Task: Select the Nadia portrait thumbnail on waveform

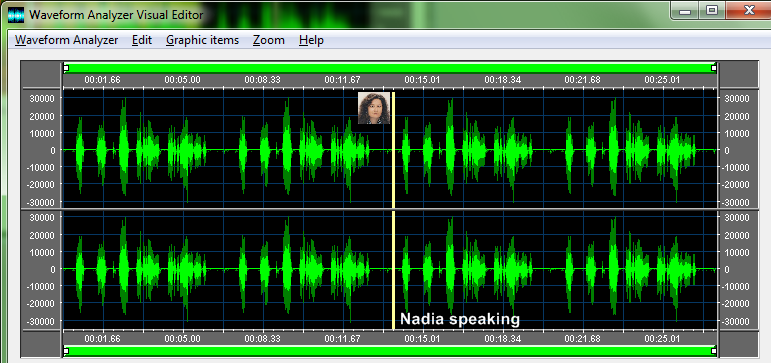Action: pyautogui.click(x=374, y=108)
